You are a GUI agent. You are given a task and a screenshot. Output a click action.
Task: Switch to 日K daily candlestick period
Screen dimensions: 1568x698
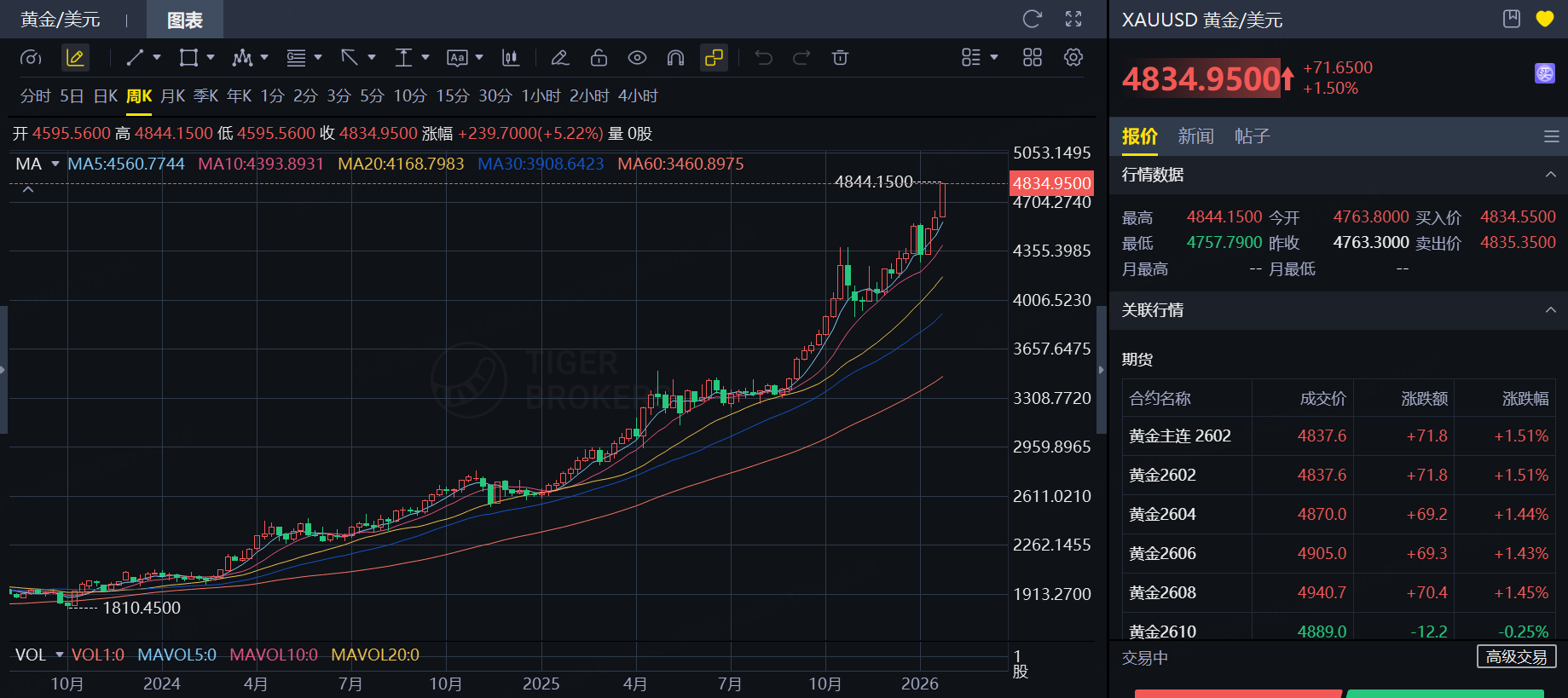point(106,96)
